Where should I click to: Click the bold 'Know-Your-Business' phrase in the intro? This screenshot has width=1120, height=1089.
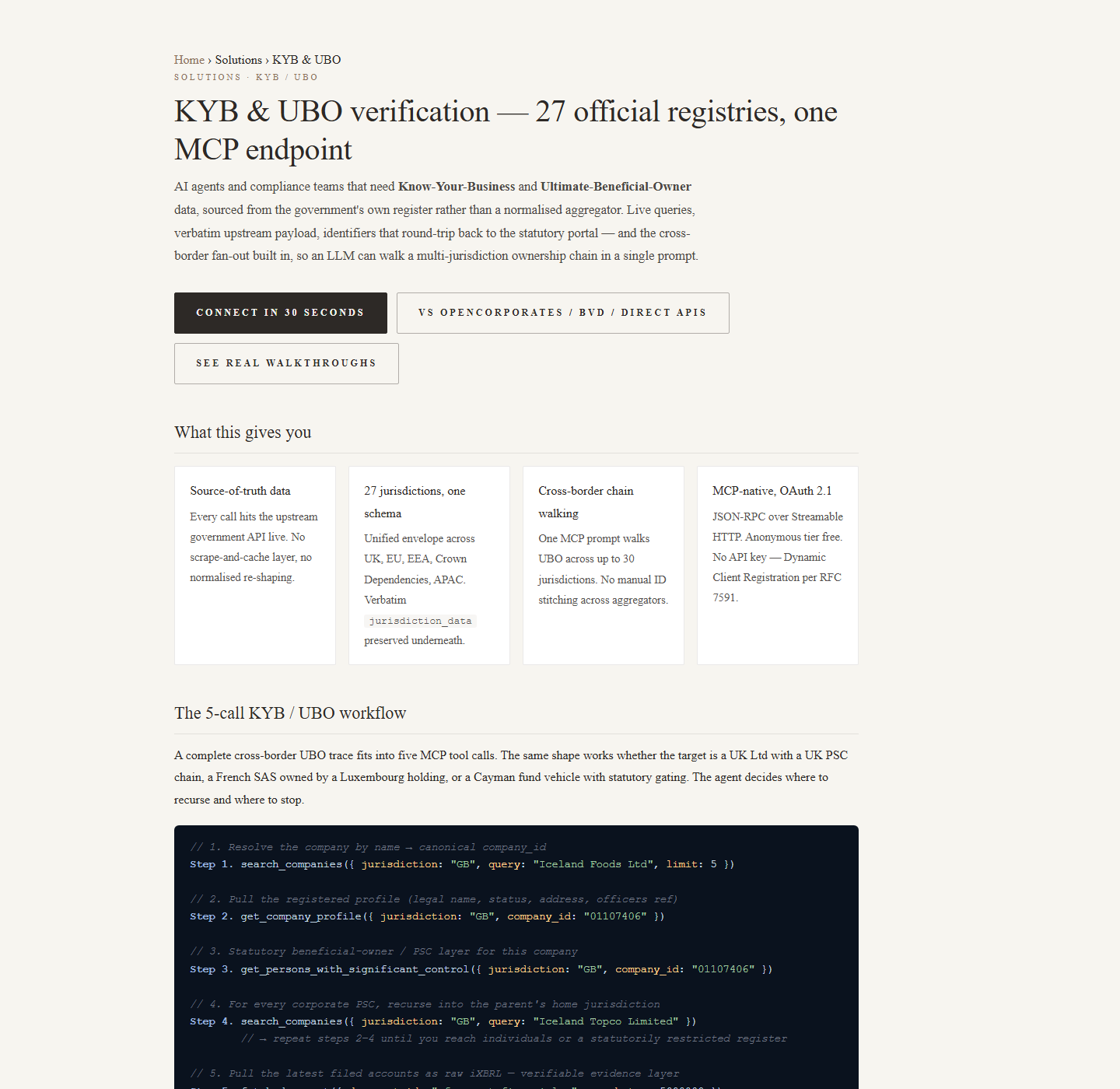pos(457,187)
